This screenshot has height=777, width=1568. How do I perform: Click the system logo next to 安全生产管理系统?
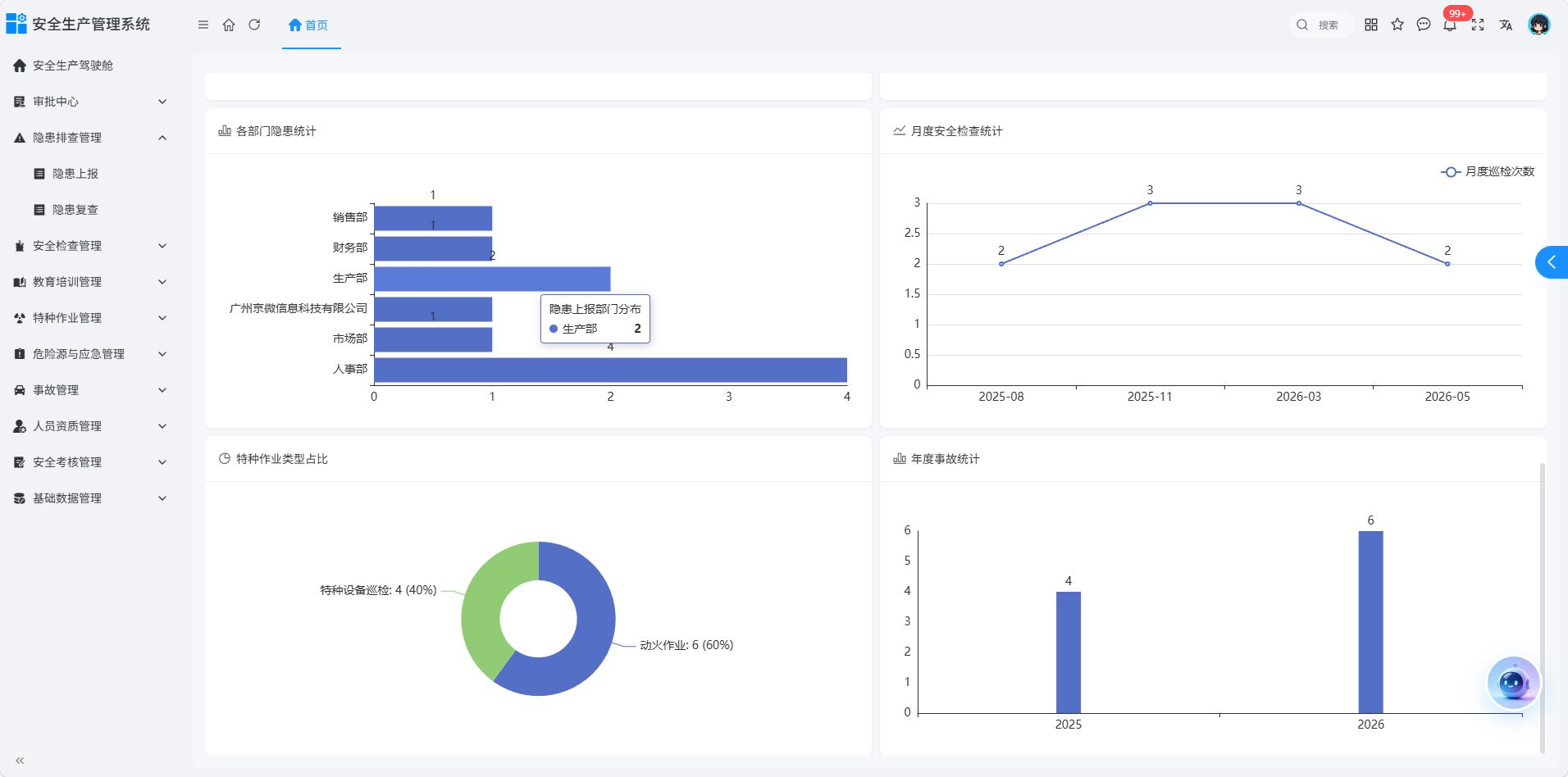pos(16,24)
